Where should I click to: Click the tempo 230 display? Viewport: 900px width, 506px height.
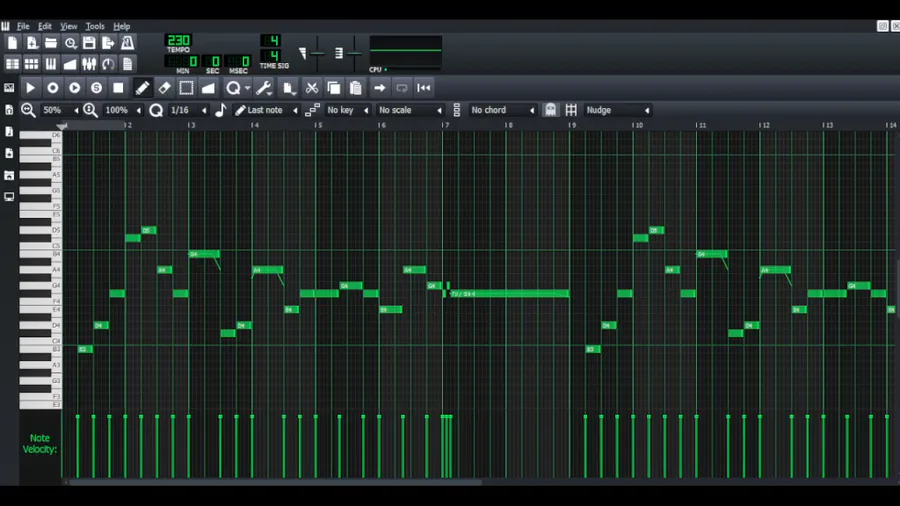(179, 41)
